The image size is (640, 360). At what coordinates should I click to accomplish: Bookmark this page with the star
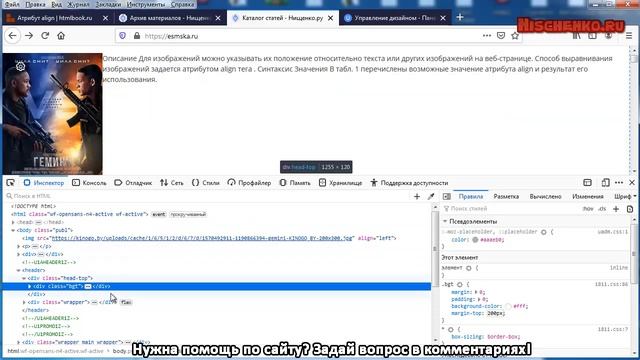click(x=515, y=36)
